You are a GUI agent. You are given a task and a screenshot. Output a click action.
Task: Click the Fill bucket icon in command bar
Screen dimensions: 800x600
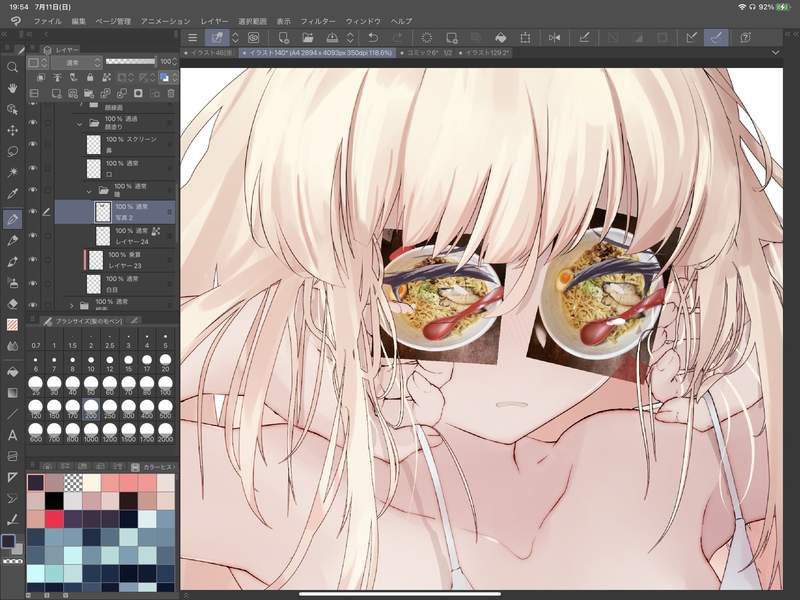coord(501,38)
